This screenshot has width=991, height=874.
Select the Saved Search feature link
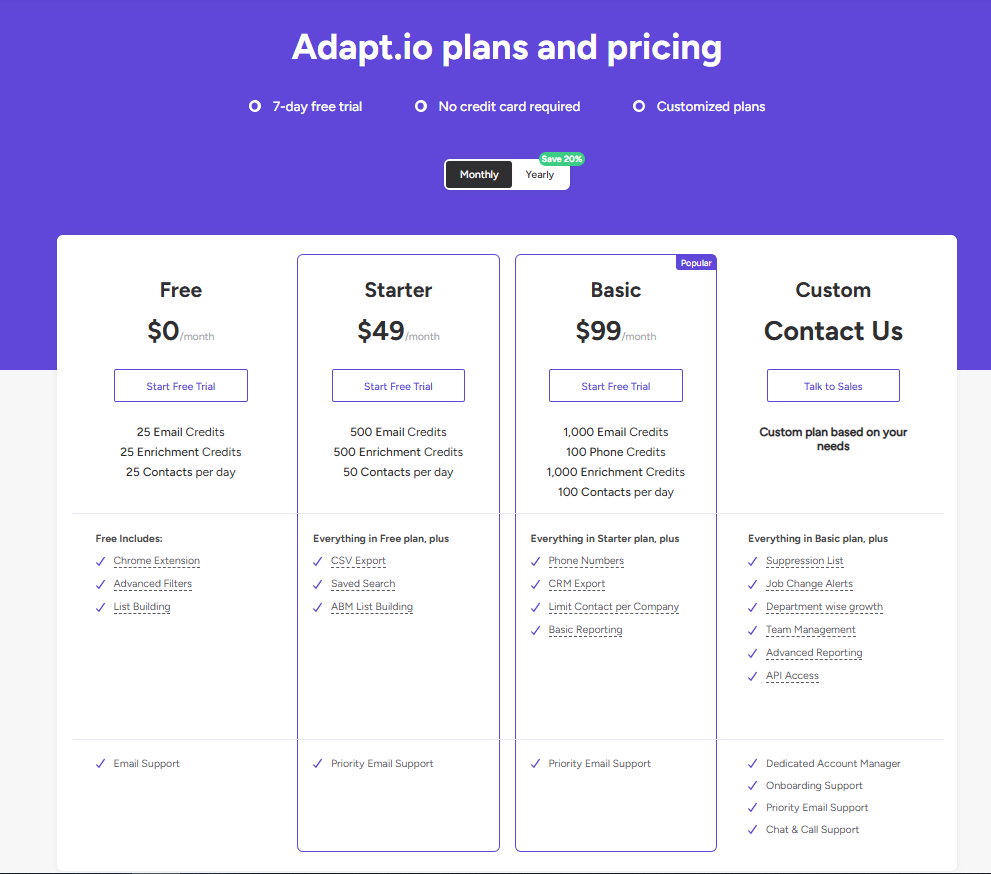(363, 584)
